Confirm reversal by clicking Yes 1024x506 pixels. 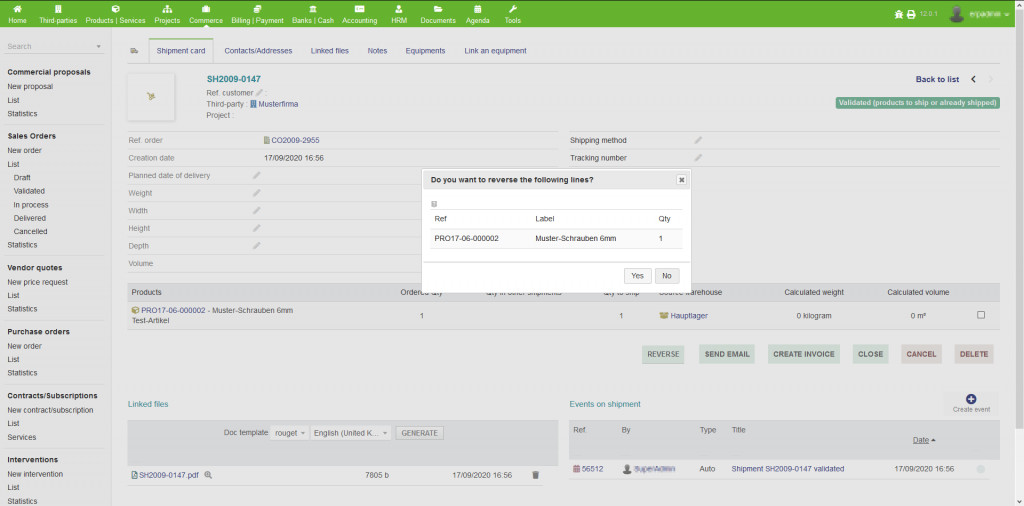pos(636,276)
